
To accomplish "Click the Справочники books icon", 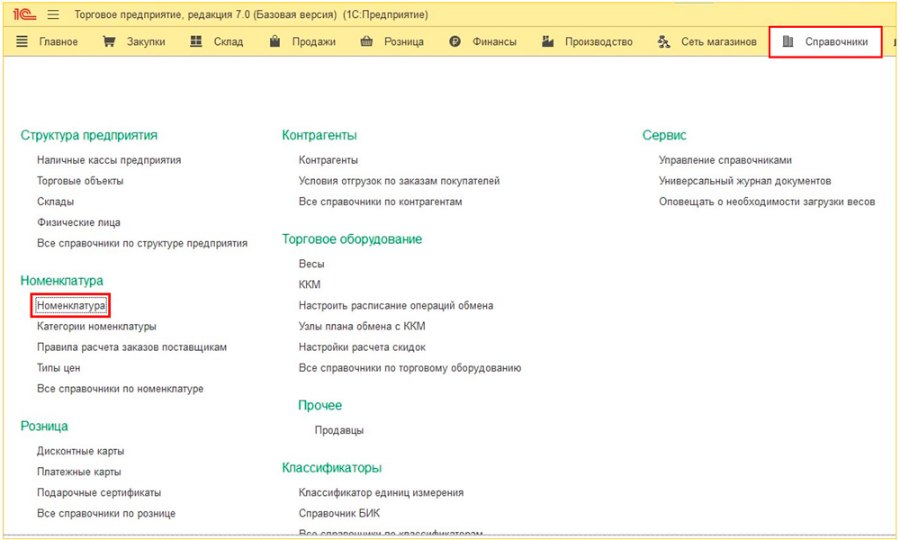I will pos(788,41).
